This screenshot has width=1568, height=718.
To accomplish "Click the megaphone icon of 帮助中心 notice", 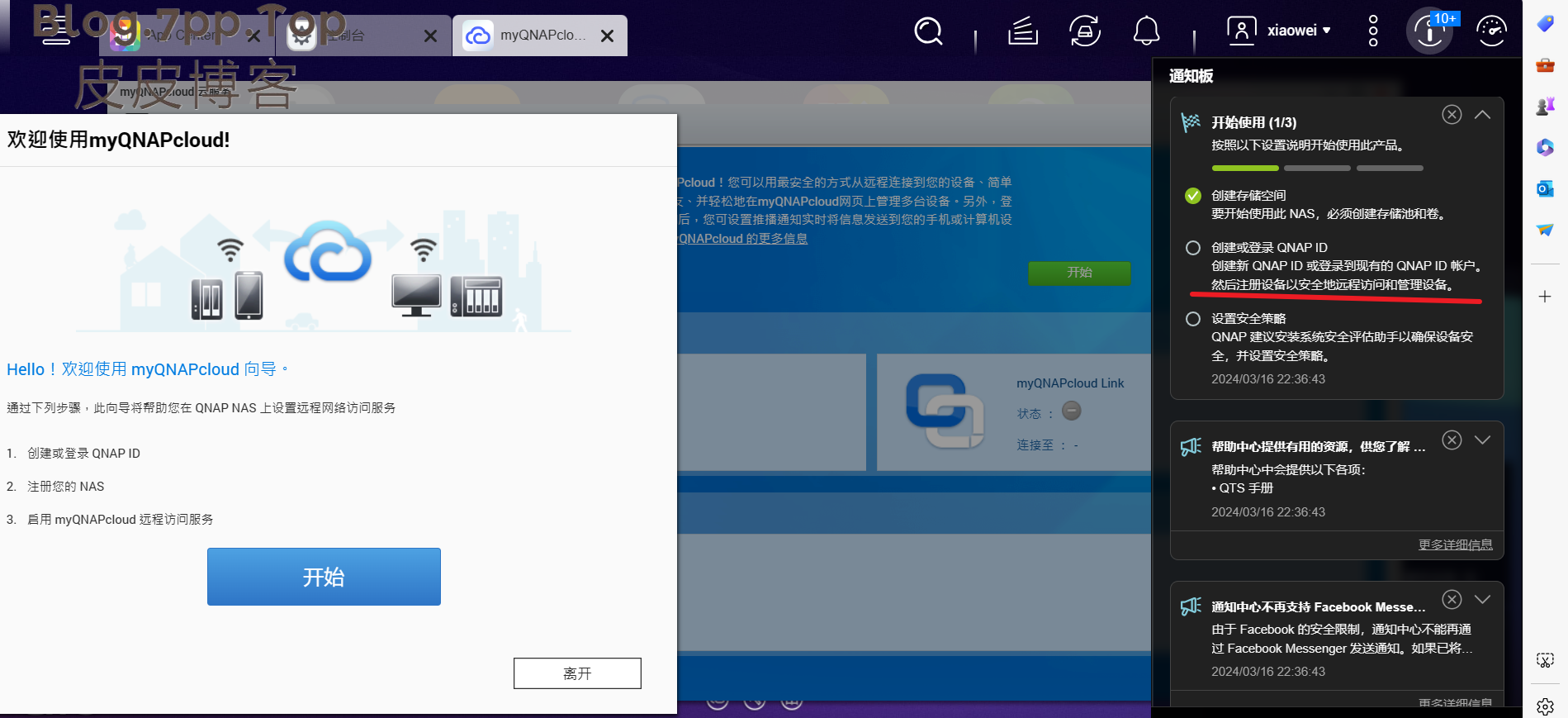I will [x=1191, y=447].
